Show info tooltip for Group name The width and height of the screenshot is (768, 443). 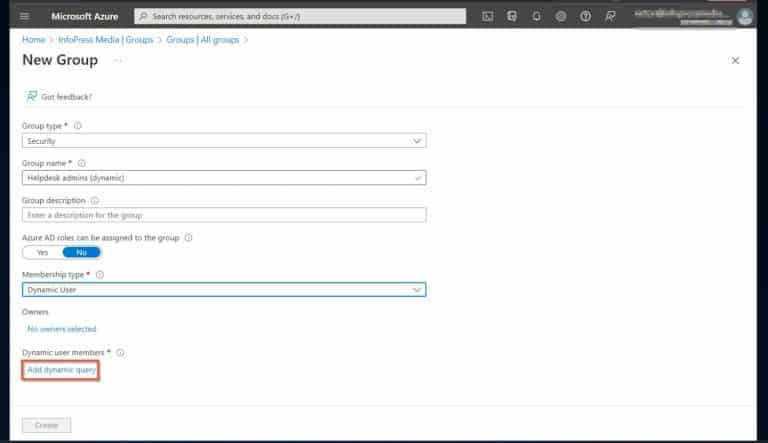point(81,163)
